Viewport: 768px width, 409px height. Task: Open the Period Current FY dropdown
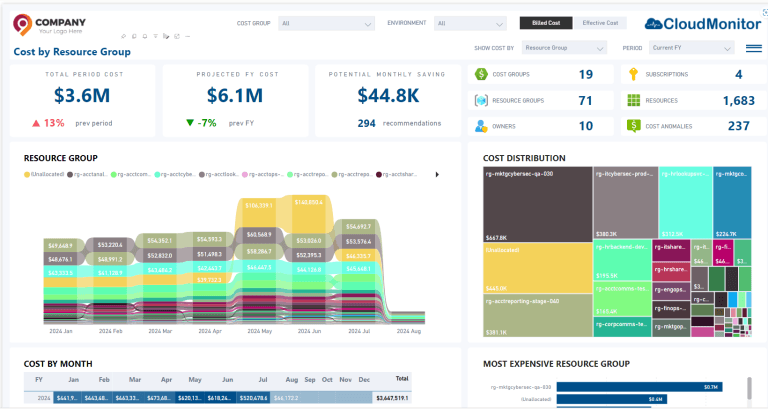[691, 48]
